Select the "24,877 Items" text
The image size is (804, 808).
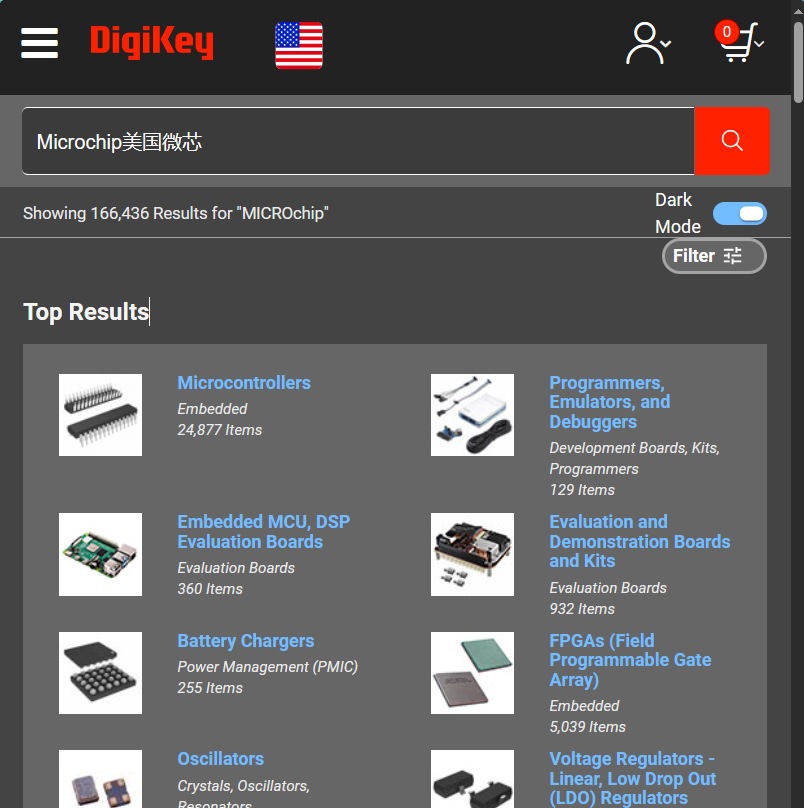pos(220,430)
